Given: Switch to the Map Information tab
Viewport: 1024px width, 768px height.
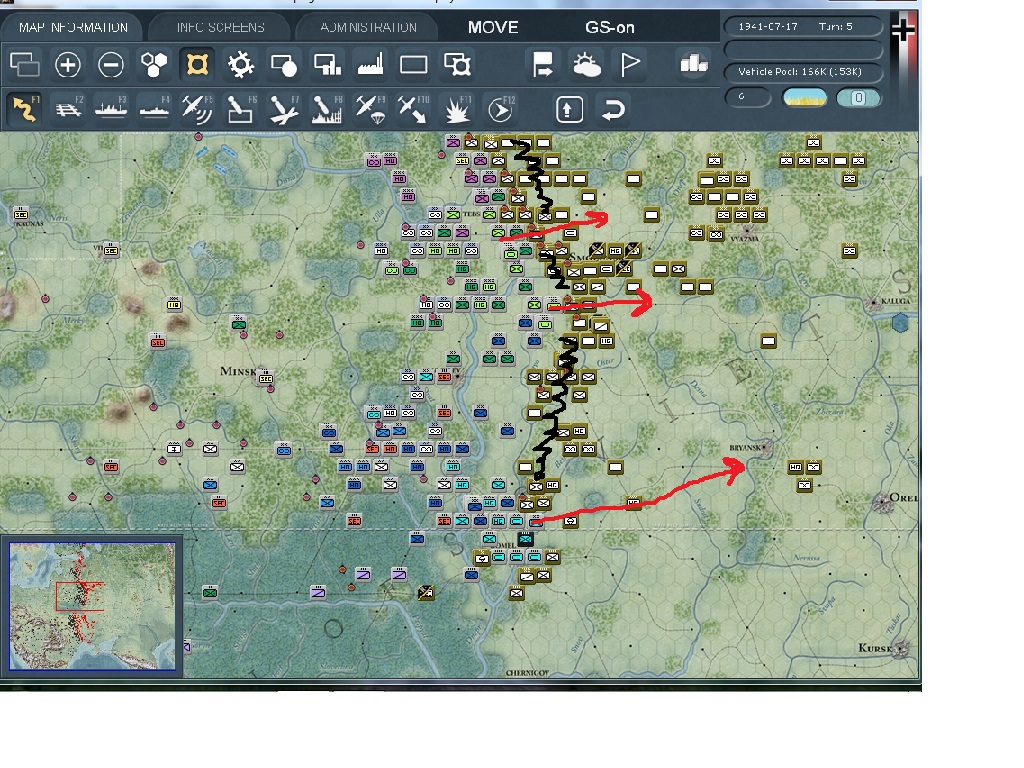Looking at the screenshot, I should [73, 27].
